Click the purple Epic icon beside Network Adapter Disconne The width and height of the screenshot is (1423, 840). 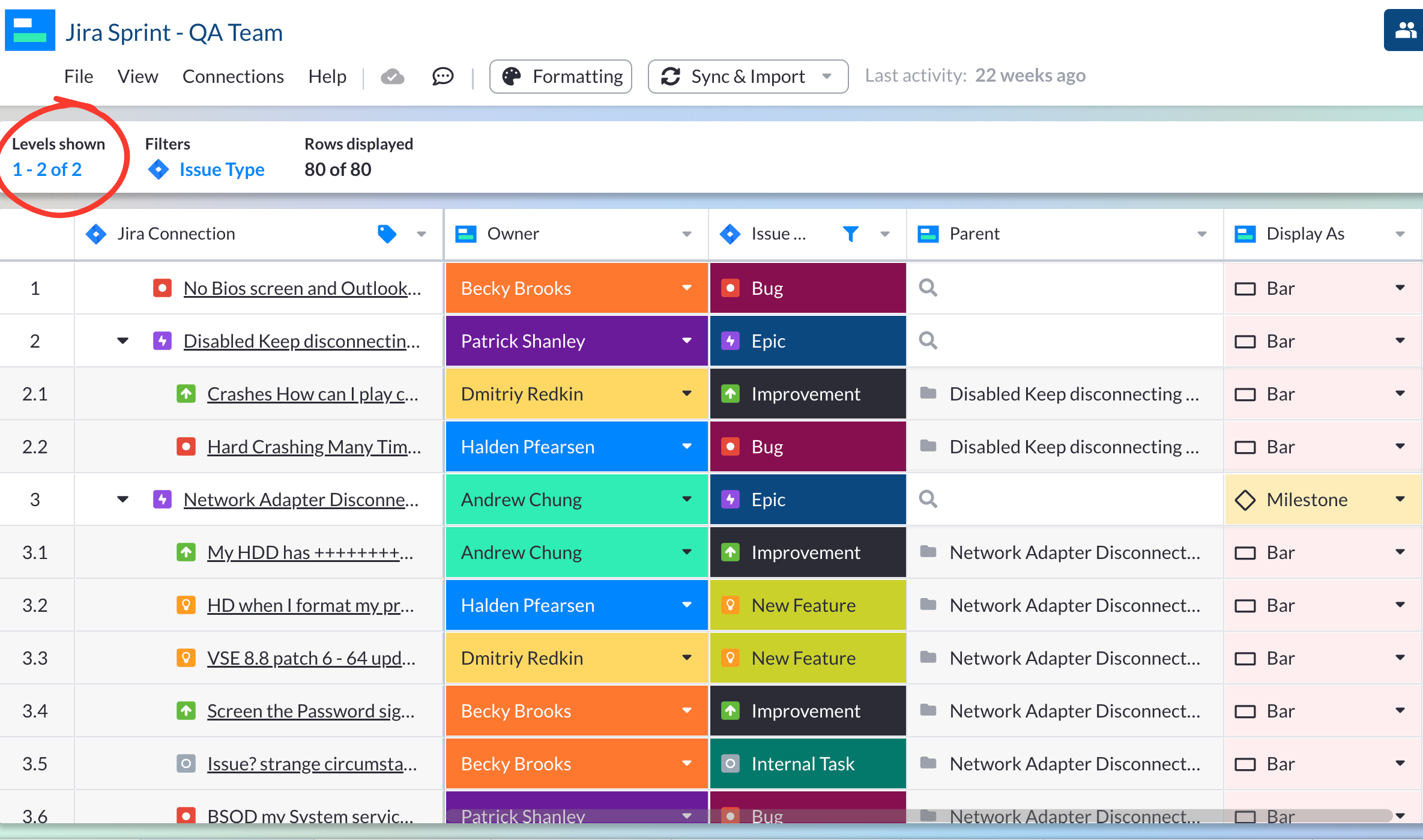[162, 500]
